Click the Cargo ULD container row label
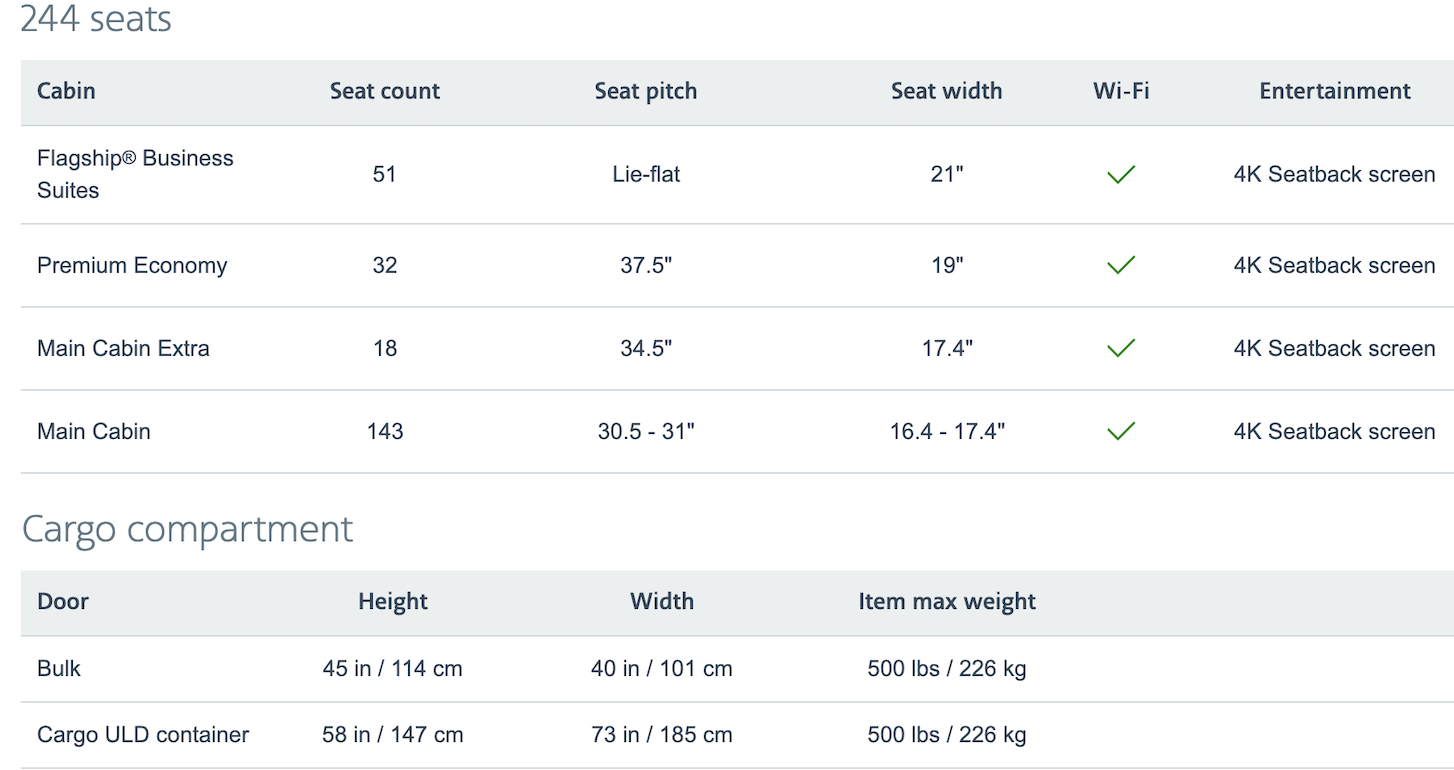 (x=143, y=735)
